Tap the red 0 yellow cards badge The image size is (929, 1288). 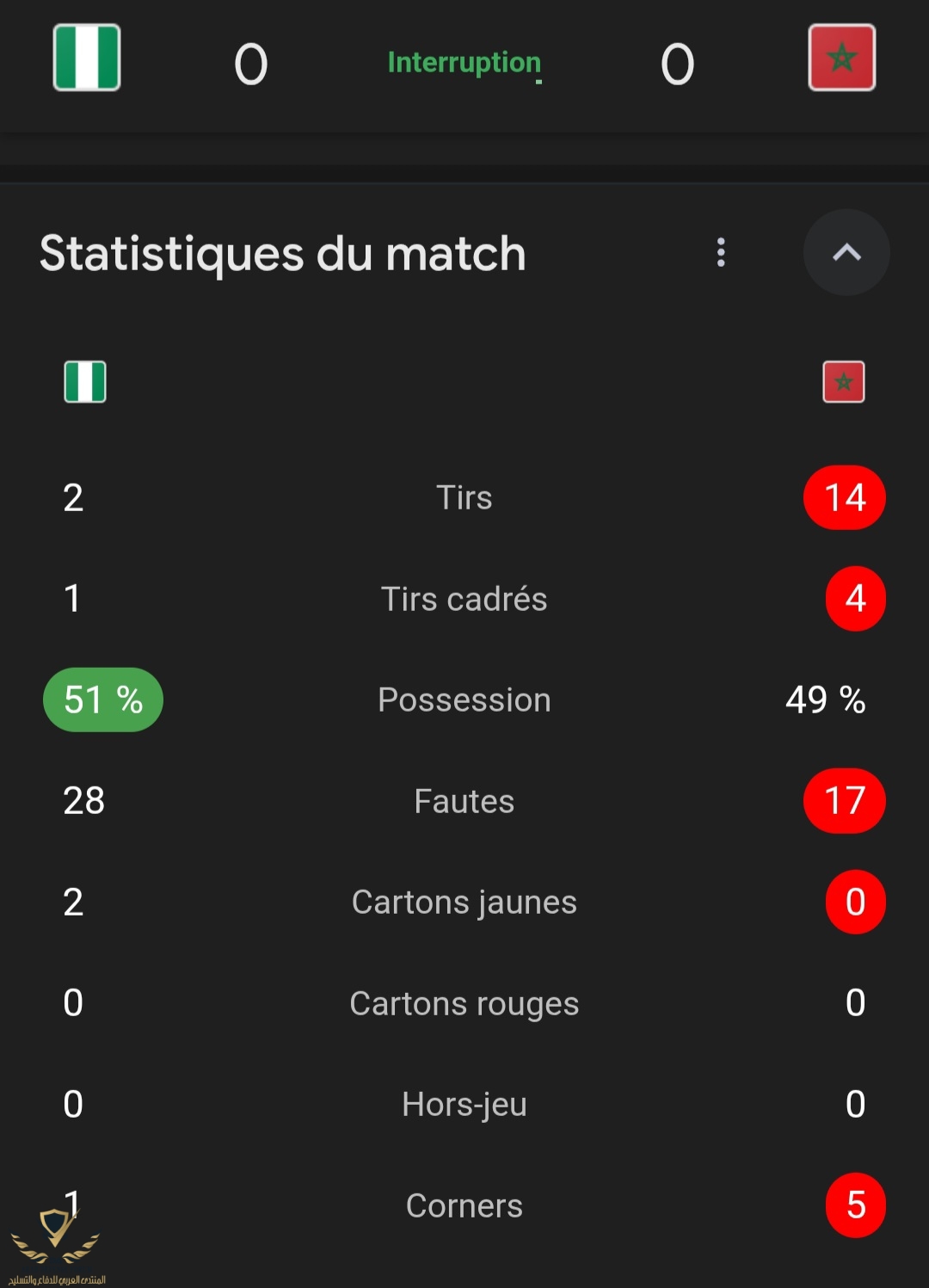(855, 902)
